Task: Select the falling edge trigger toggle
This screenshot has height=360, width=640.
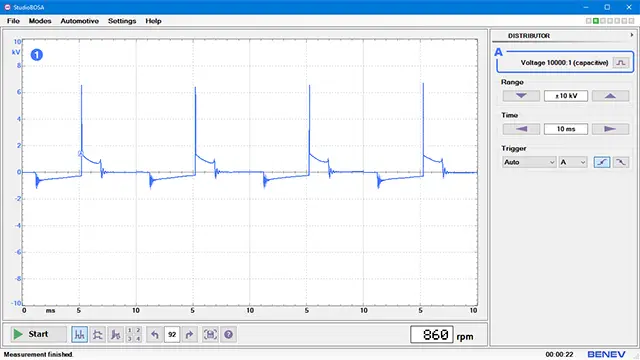Action: point(621,162)
